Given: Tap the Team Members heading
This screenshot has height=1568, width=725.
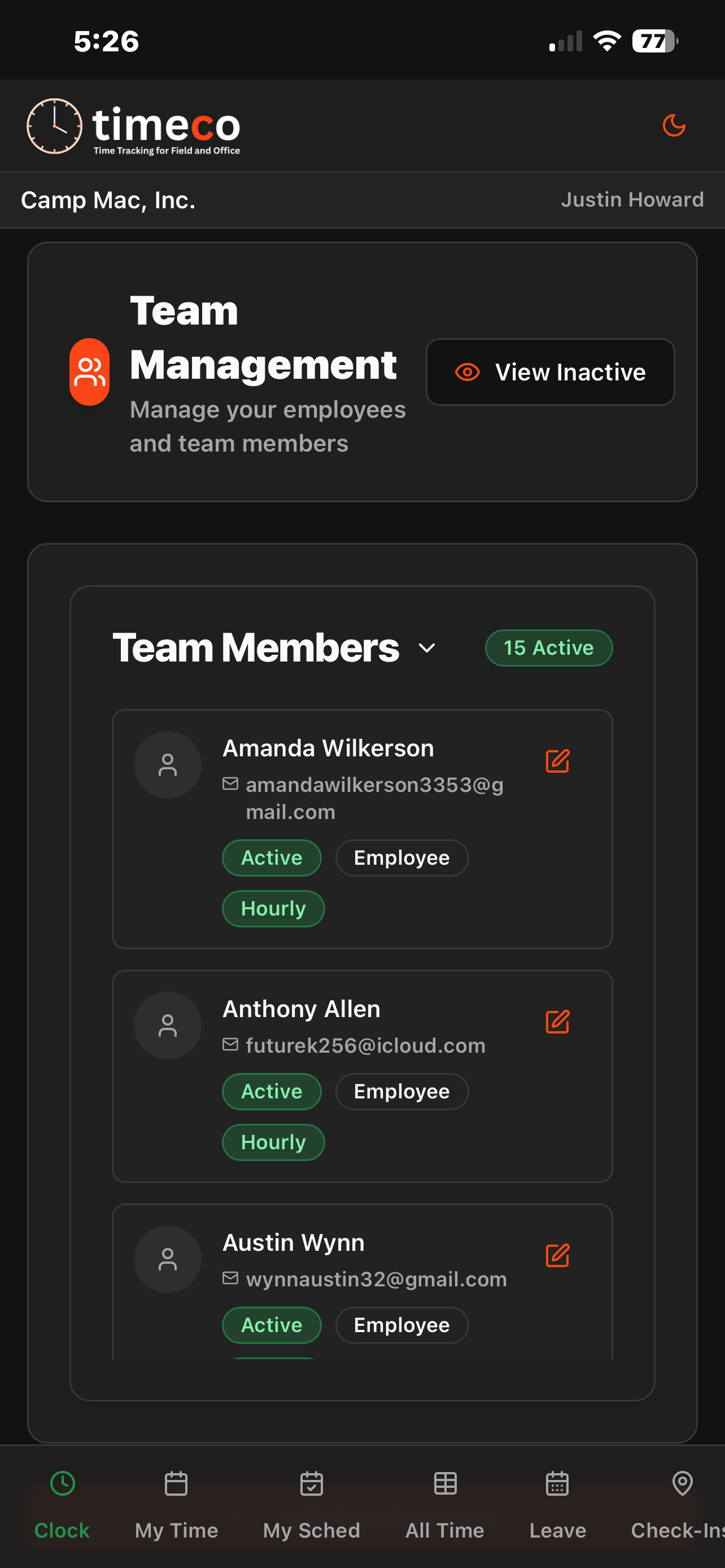Looking at the screenshot, I should [x=256, y=647].
